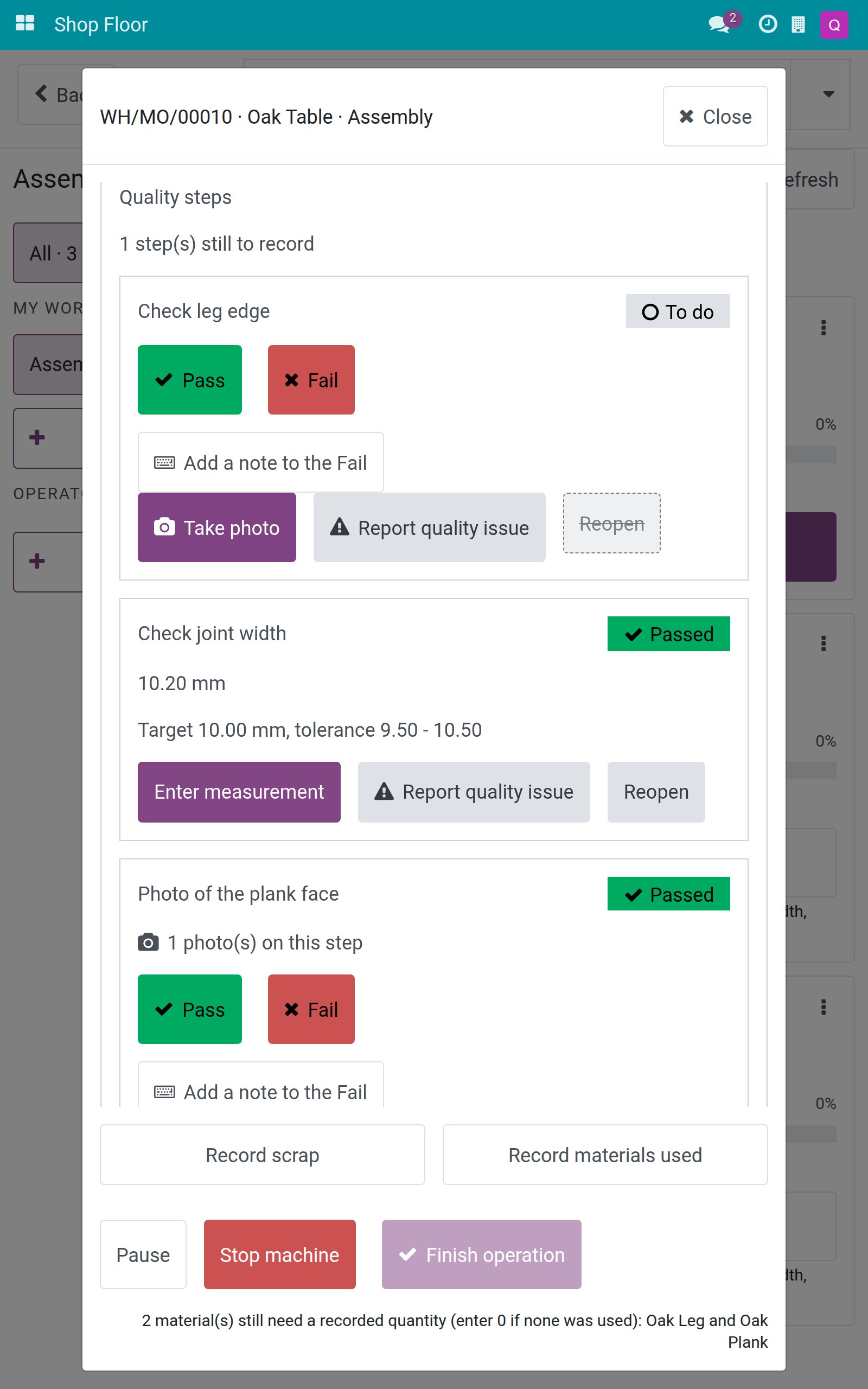Viewport: 868px width, 1389px height.
Task: Open the first kebab menu at right
Action: tap(823, 328)
